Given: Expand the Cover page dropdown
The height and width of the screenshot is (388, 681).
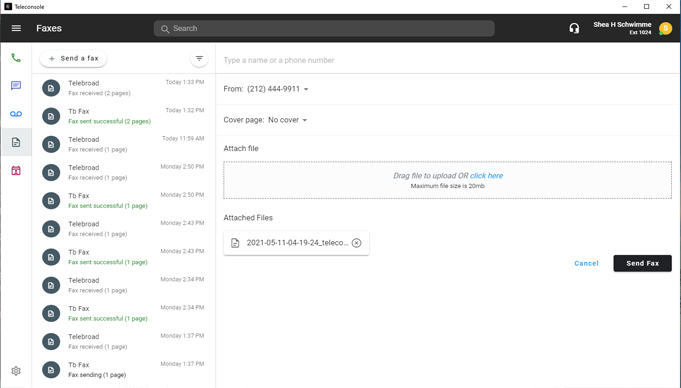Looking at the screenshot, I should [304, 120].
